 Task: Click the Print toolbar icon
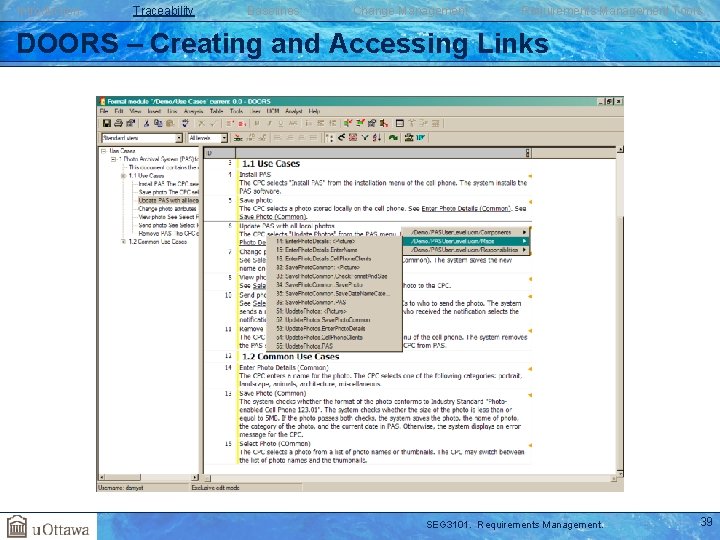(118, 123)
